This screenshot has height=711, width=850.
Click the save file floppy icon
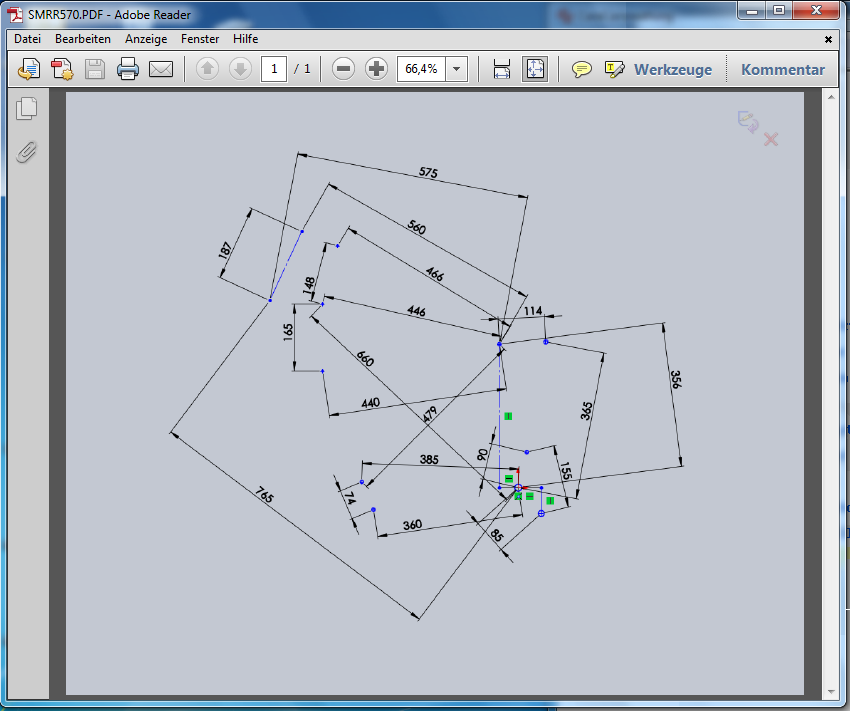(95, 69)
